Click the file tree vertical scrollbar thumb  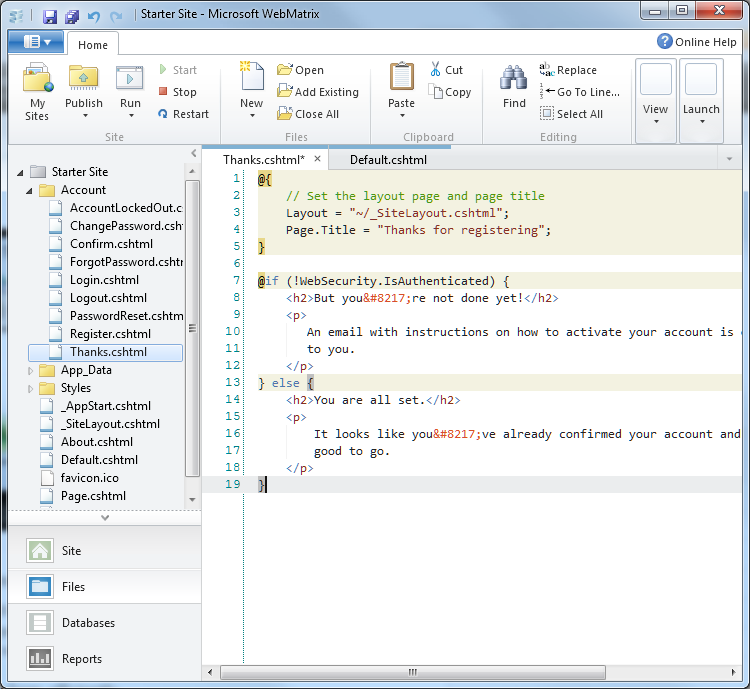pos(192,328)
